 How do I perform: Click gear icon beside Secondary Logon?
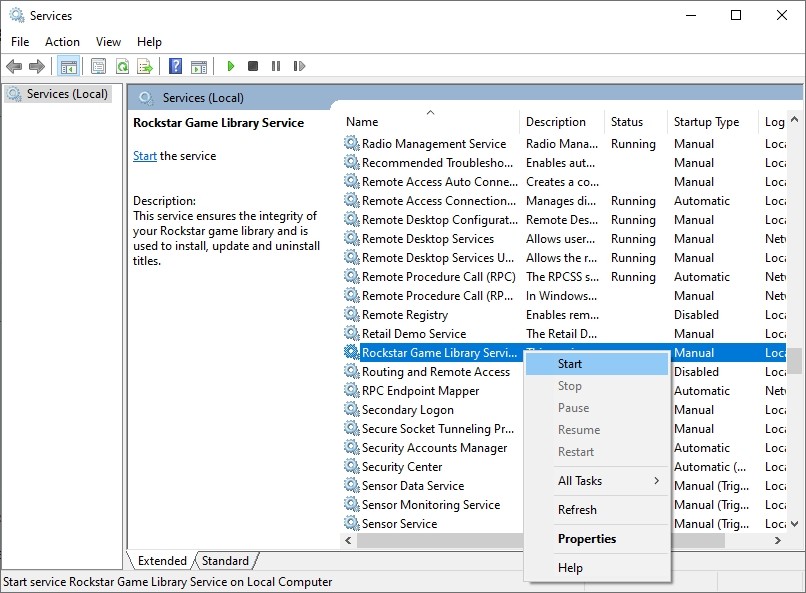(x=352, y=410)
